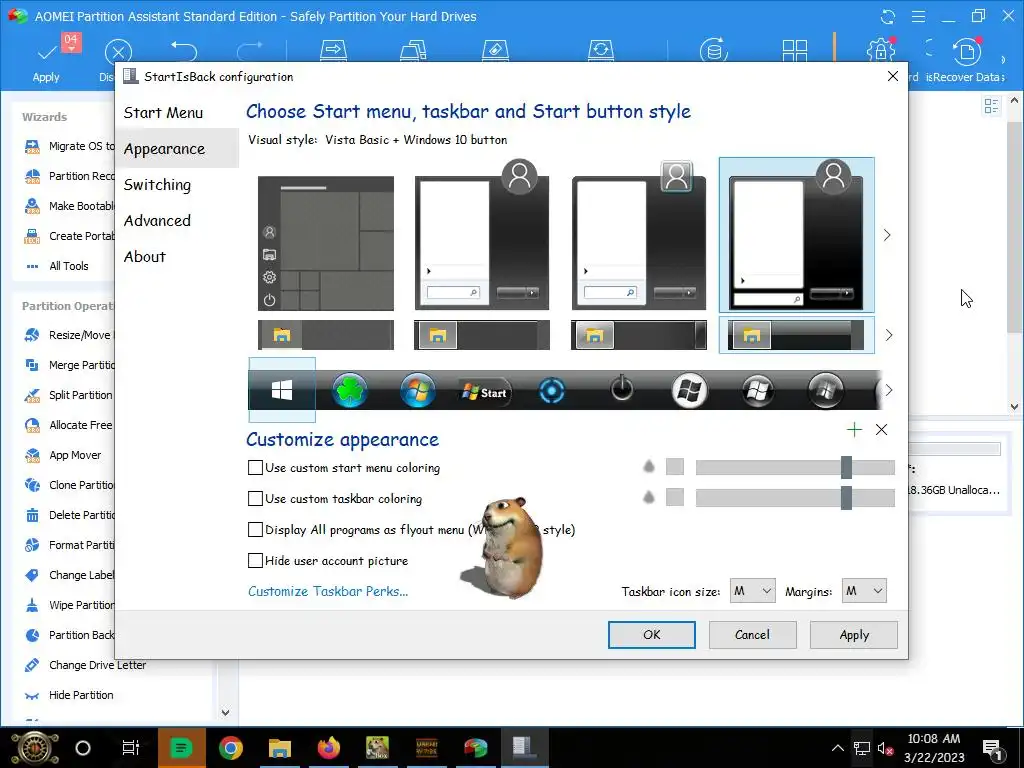Select the Windows 10 logo start button style
This screenshot has width=1024, height=768.
(x=281, y=391)
